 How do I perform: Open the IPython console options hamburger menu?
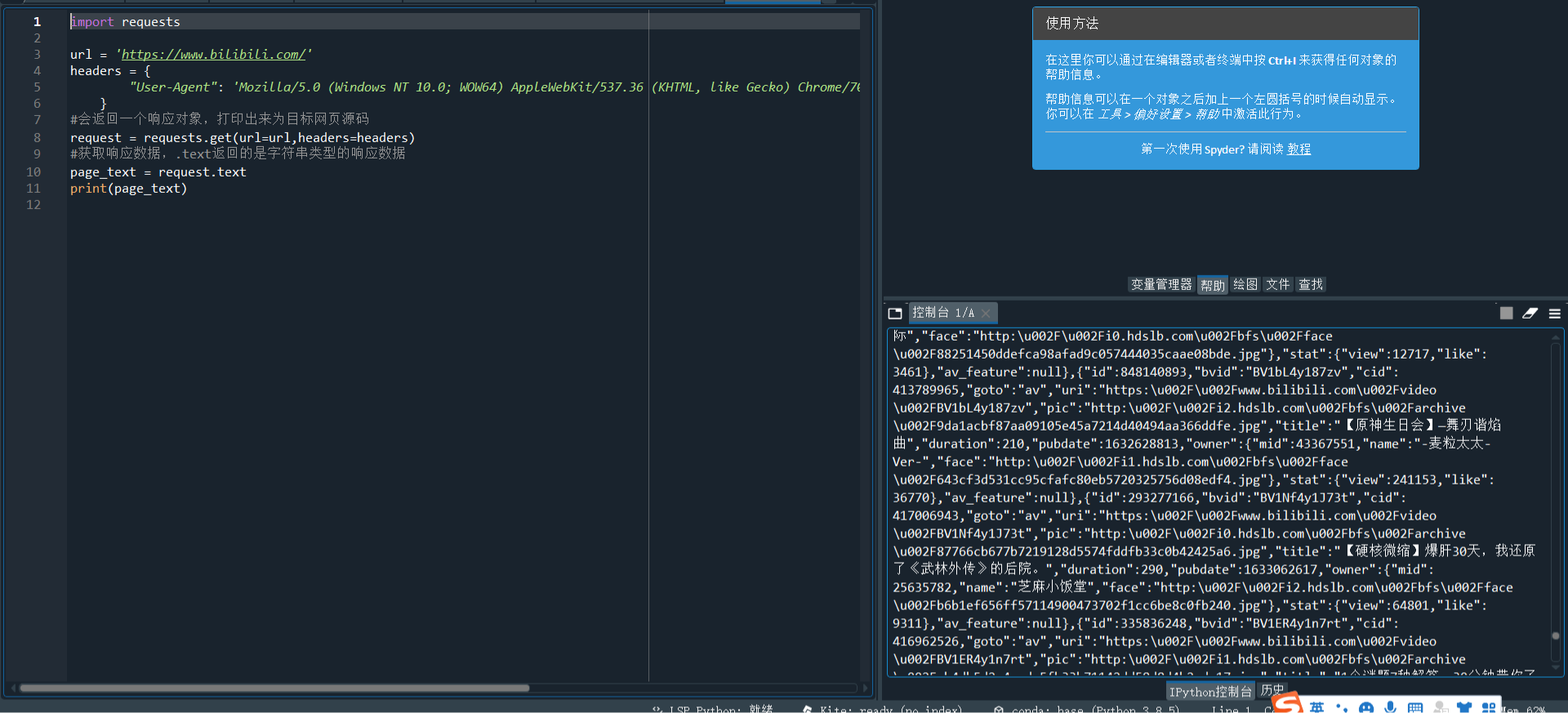coord(1555,314)
